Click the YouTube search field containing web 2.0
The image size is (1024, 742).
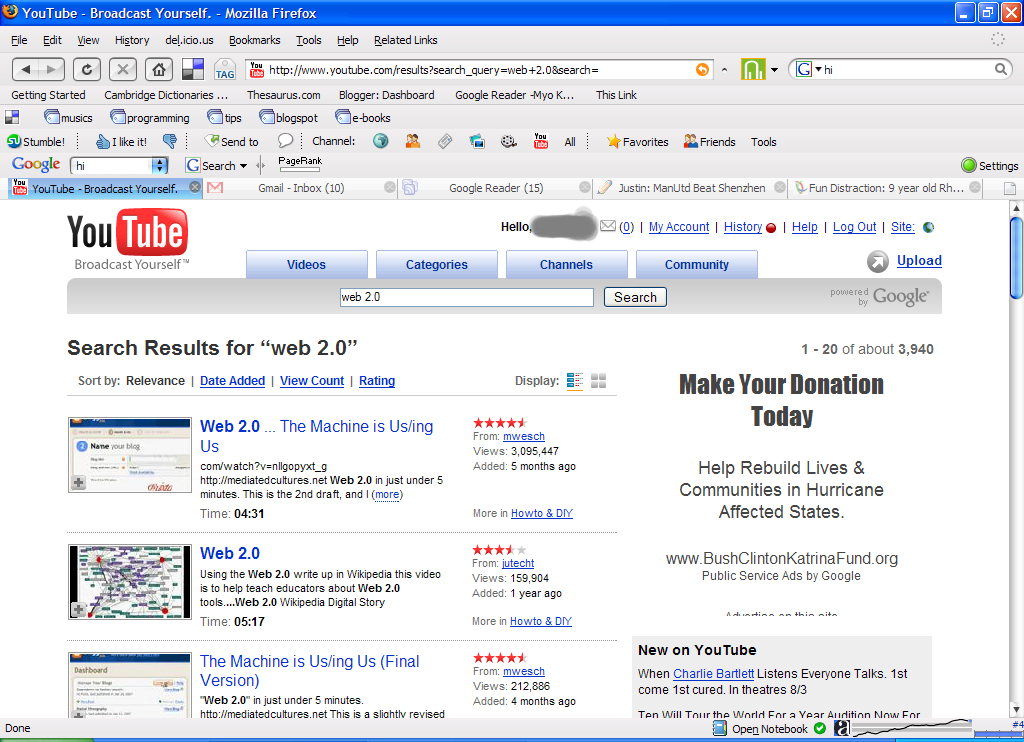467,297
